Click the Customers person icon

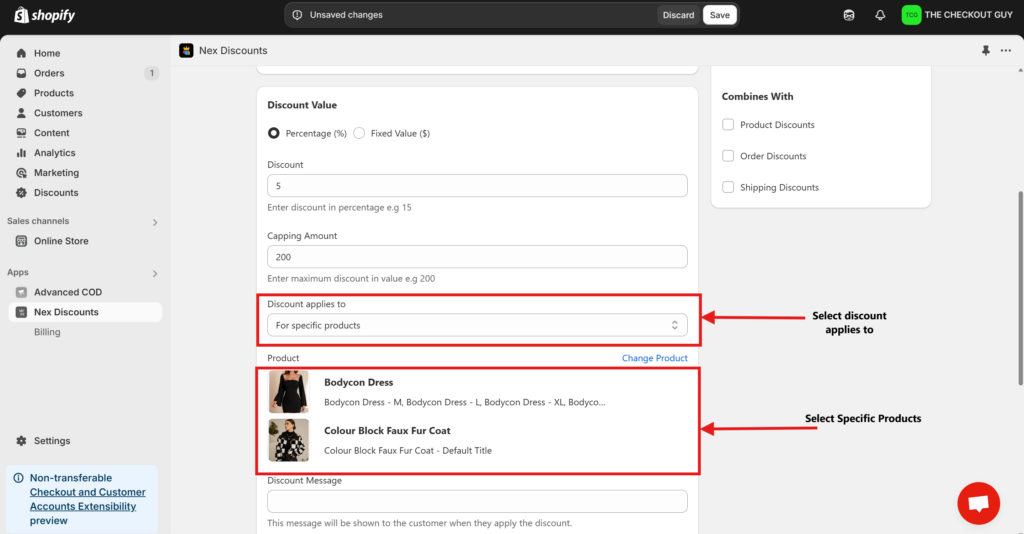click(22, 113)
